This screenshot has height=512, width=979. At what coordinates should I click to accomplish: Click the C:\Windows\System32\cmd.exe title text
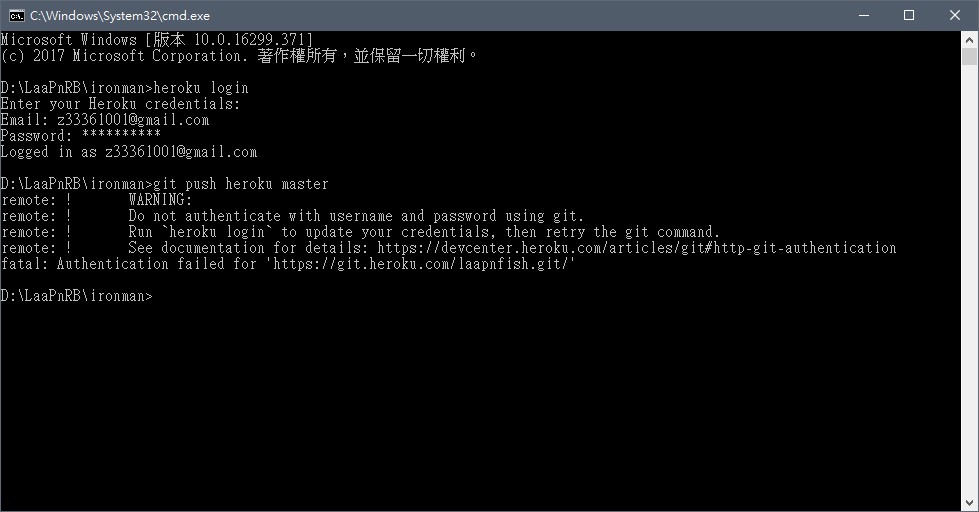120,16
